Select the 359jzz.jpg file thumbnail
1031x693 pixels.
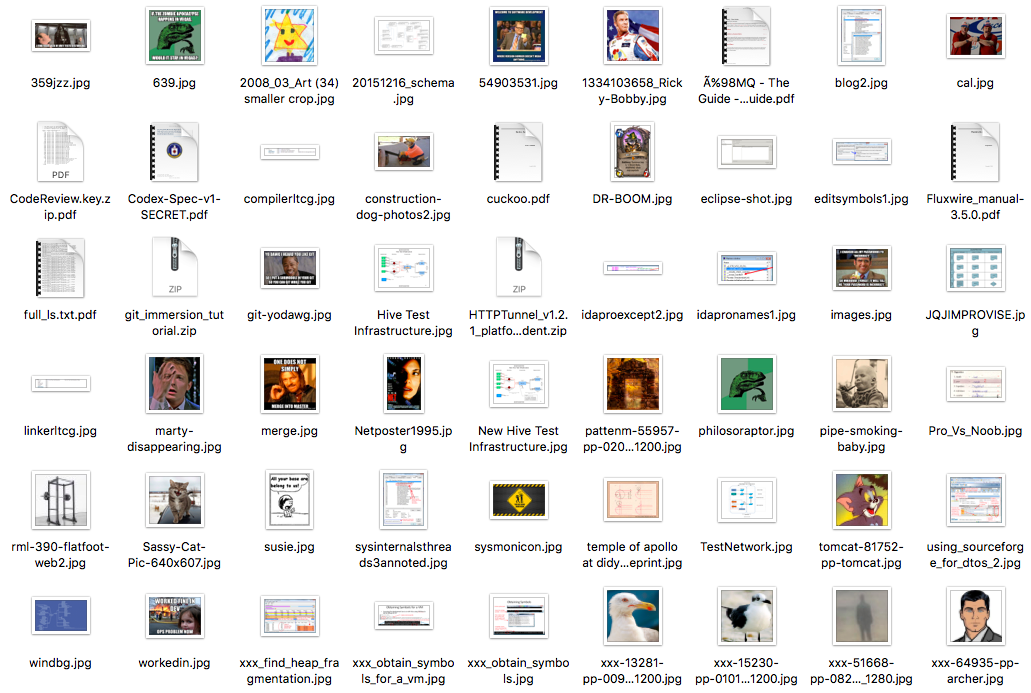coord(60,36)
